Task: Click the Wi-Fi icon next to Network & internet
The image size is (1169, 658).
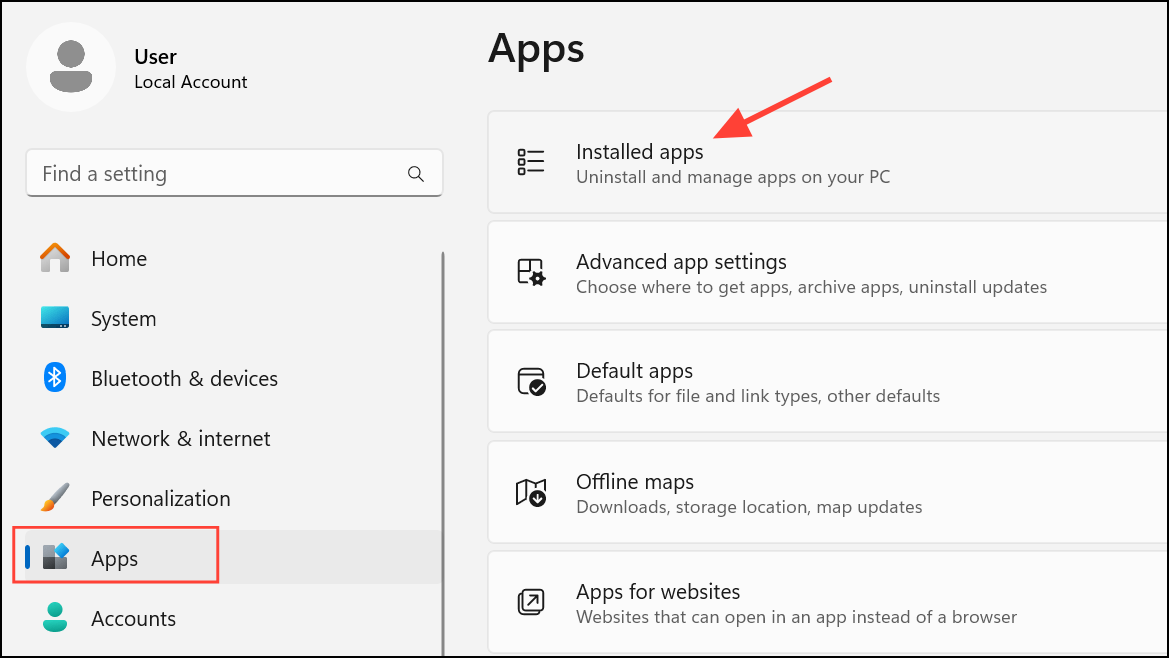Action: tap(54, 438)
